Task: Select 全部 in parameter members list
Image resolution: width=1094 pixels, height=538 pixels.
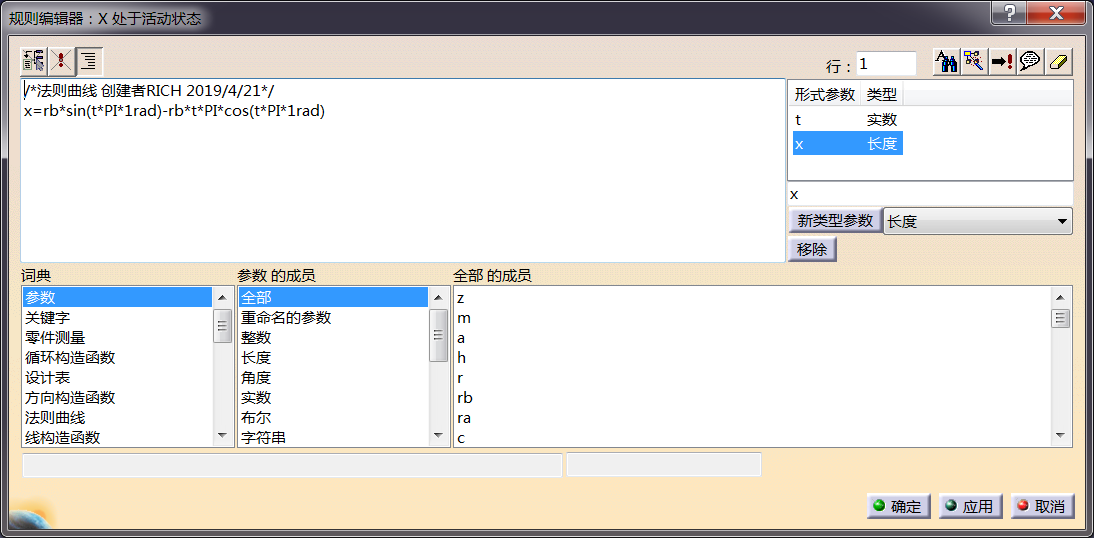Action: [x=333, y=297]
